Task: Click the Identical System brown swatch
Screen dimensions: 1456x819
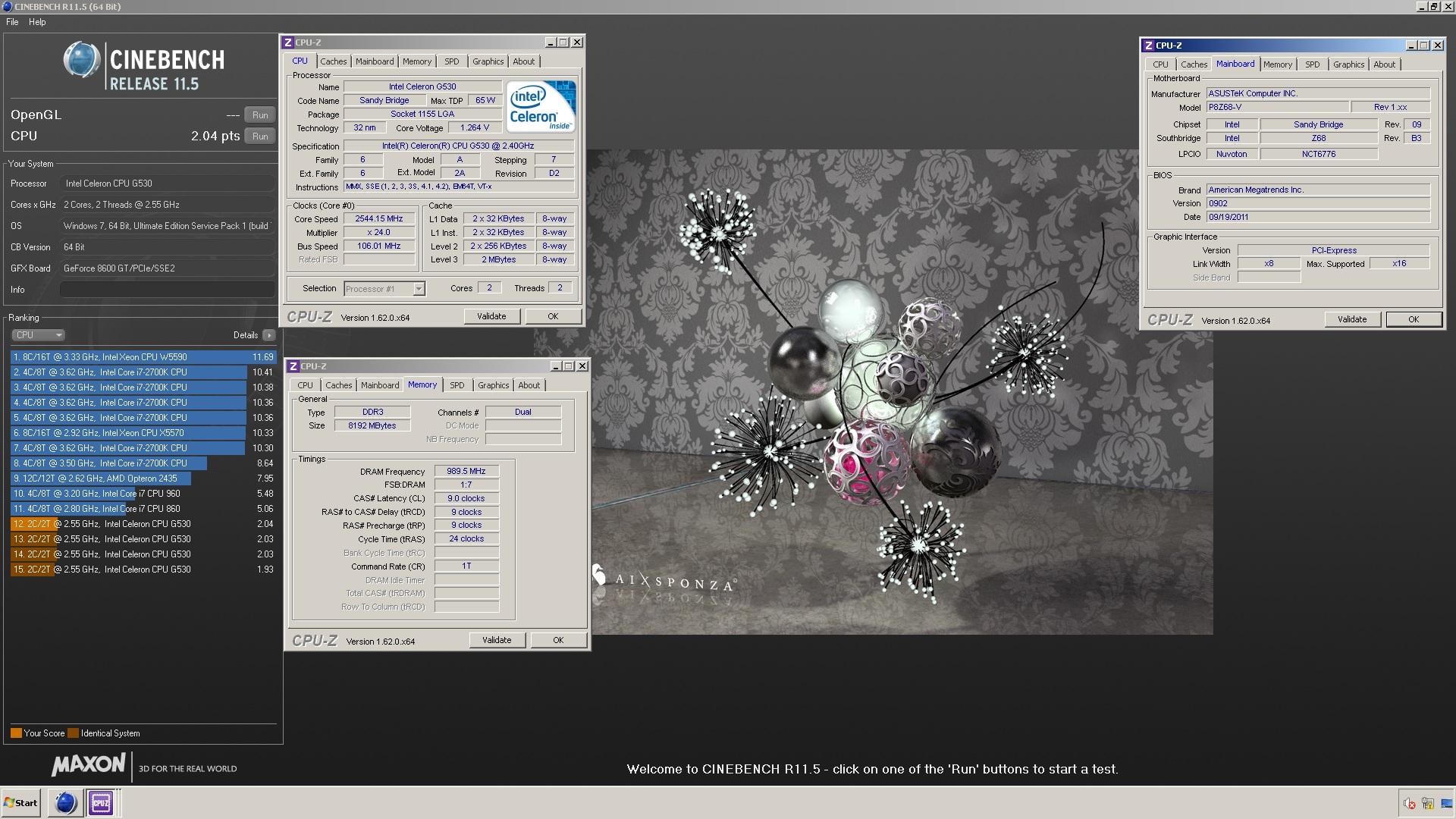Action: [x=73, y=733]
